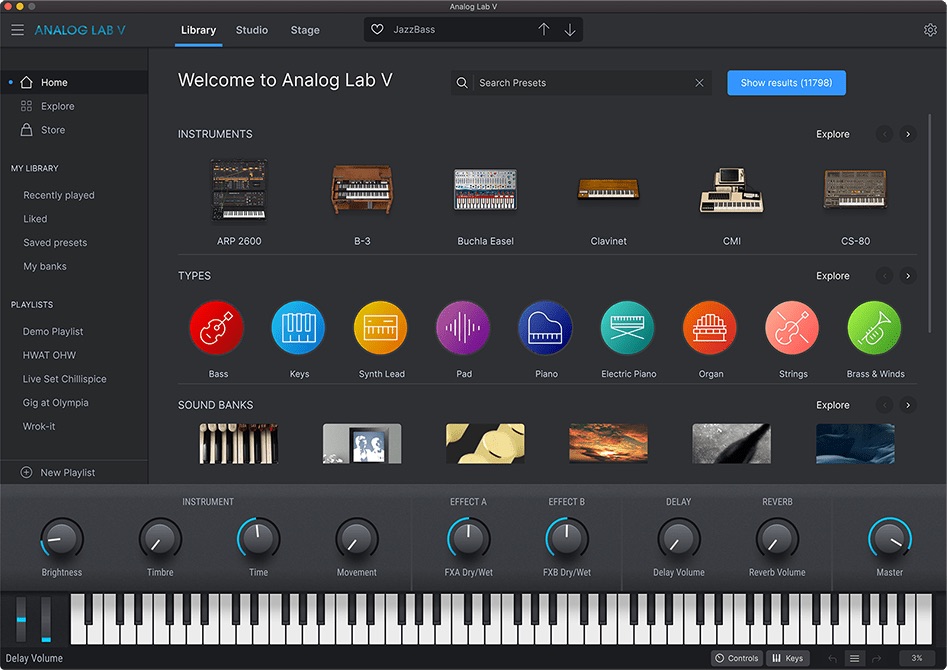Click the Master volume knob

[890, 538]
